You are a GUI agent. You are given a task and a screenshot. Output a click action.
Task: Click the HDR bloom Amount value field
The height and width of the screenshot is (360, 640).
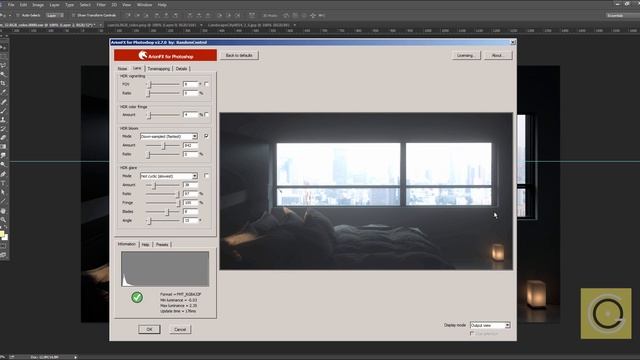[x=190, y=145]
